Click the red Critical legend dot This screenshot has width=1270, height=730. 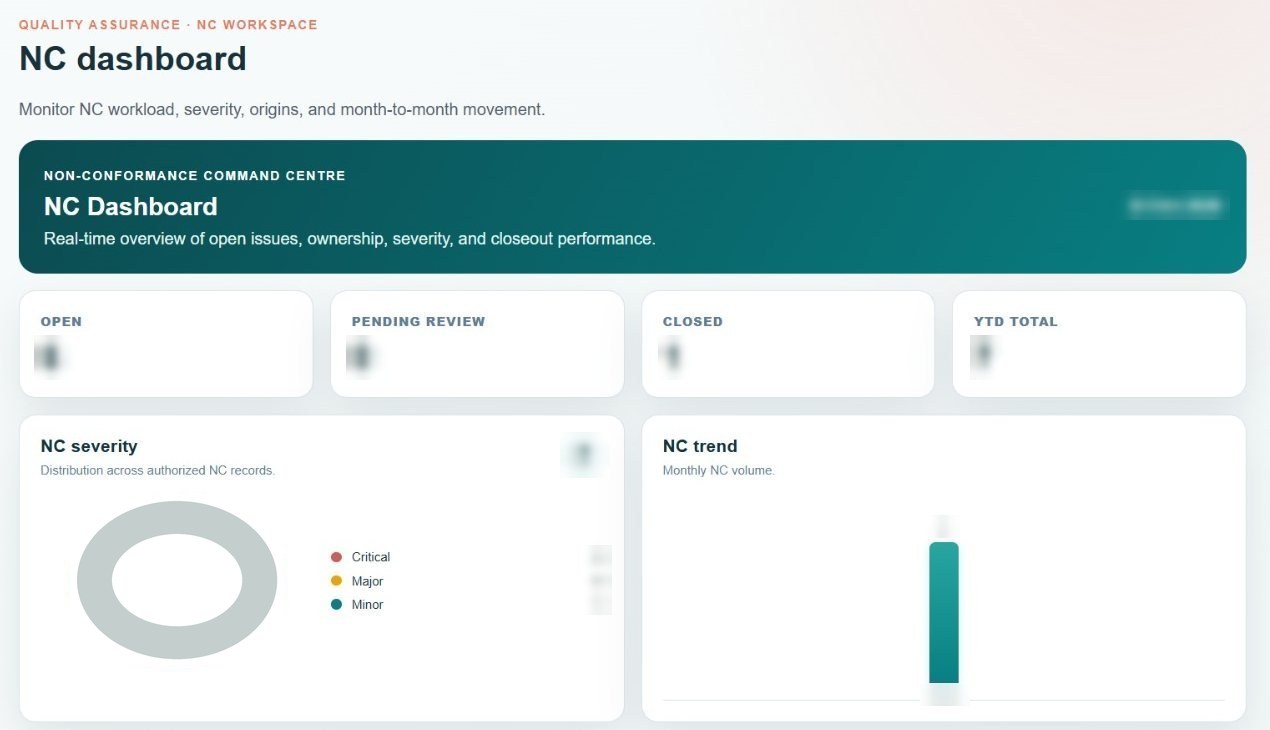tap(336, 557)
